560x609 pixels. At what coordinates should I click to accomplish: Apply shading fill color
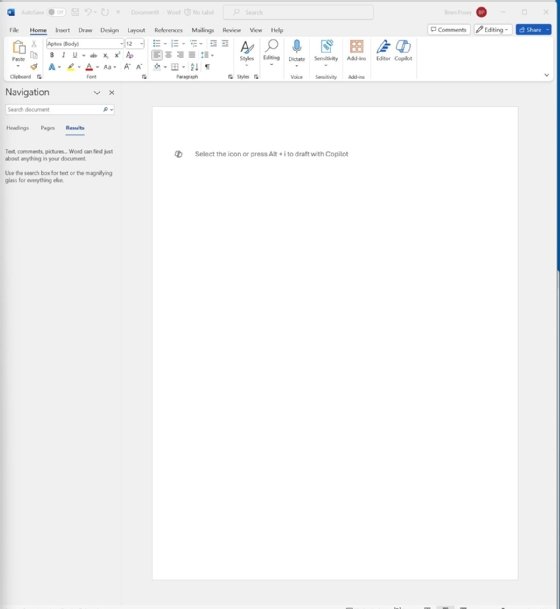click(x=157, y=67)
